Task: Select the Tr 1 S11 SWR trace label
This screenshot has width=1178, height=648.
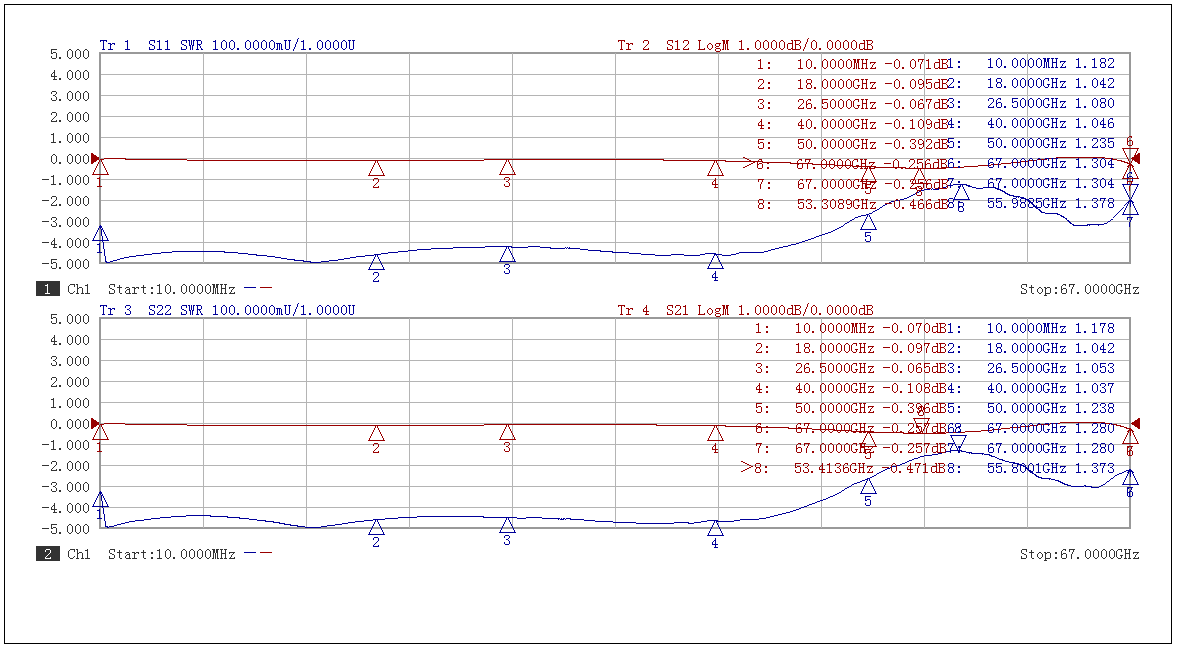Action: click(x=227, y=46)
